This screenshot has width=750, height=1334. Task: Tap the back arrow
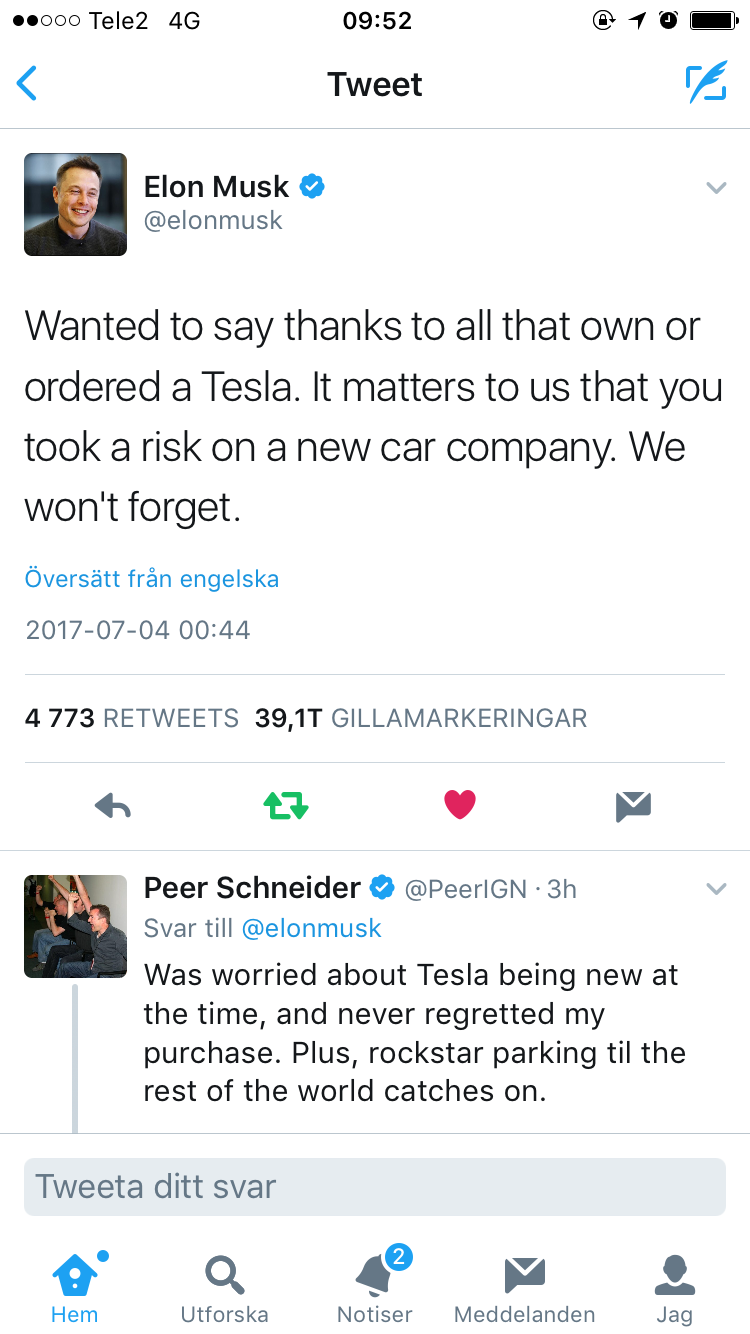pos(27,84)
